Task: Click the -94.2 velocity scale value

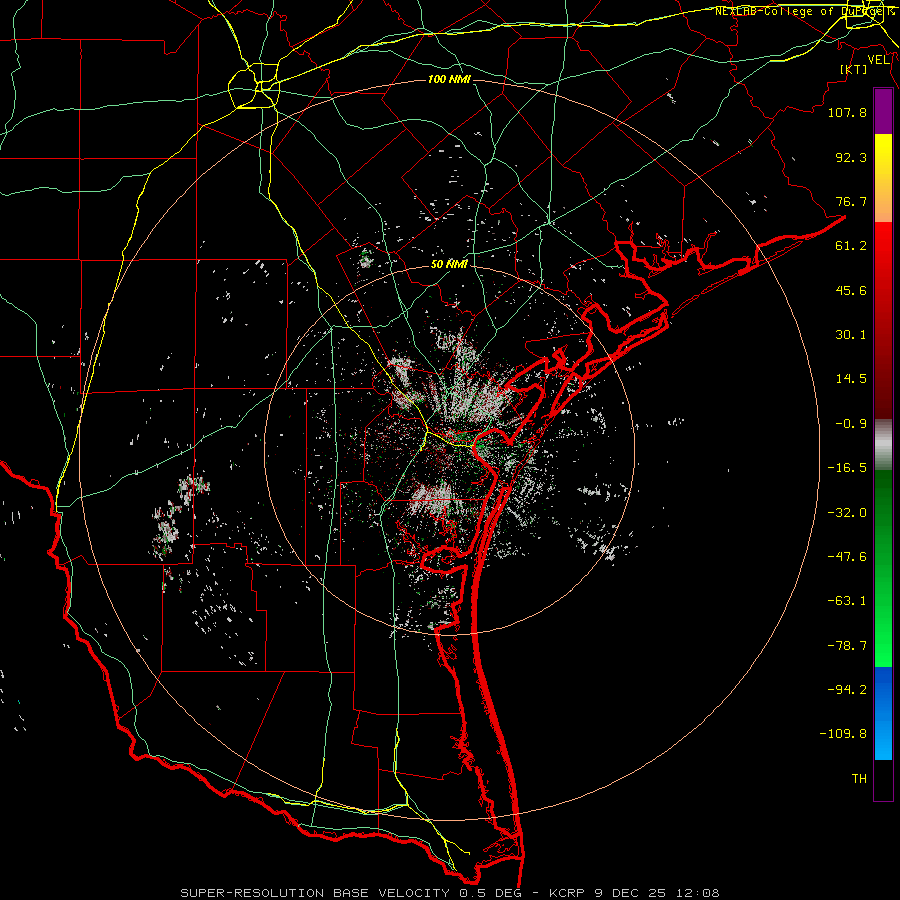Action: click(x=847, y=690)
